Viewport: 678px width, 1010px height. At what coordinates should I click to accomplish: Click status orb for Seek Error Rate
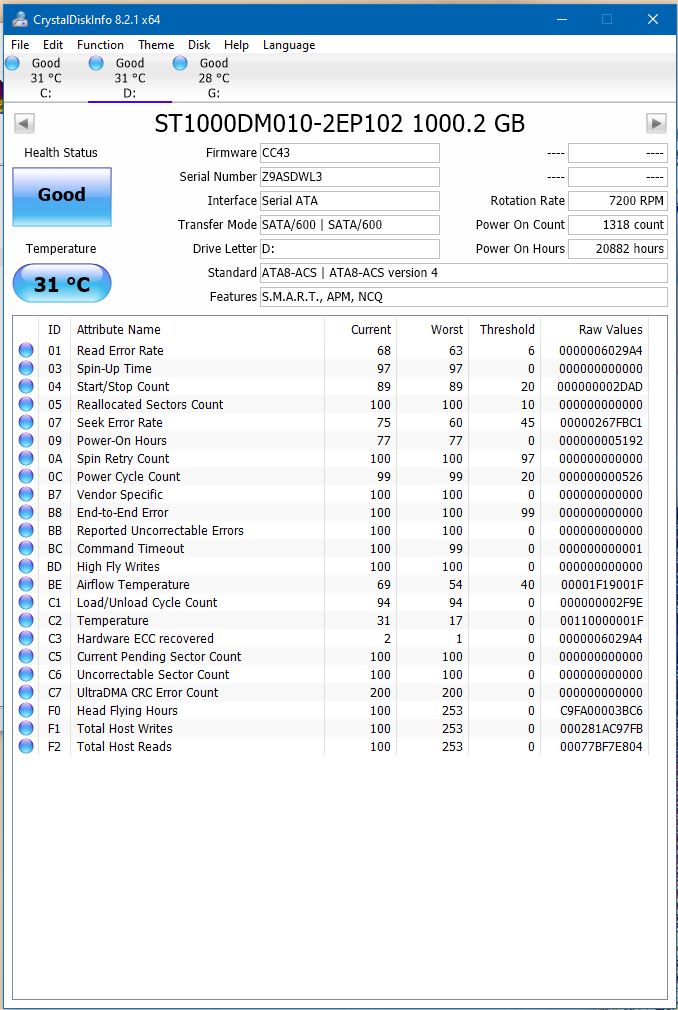(26, 423)
